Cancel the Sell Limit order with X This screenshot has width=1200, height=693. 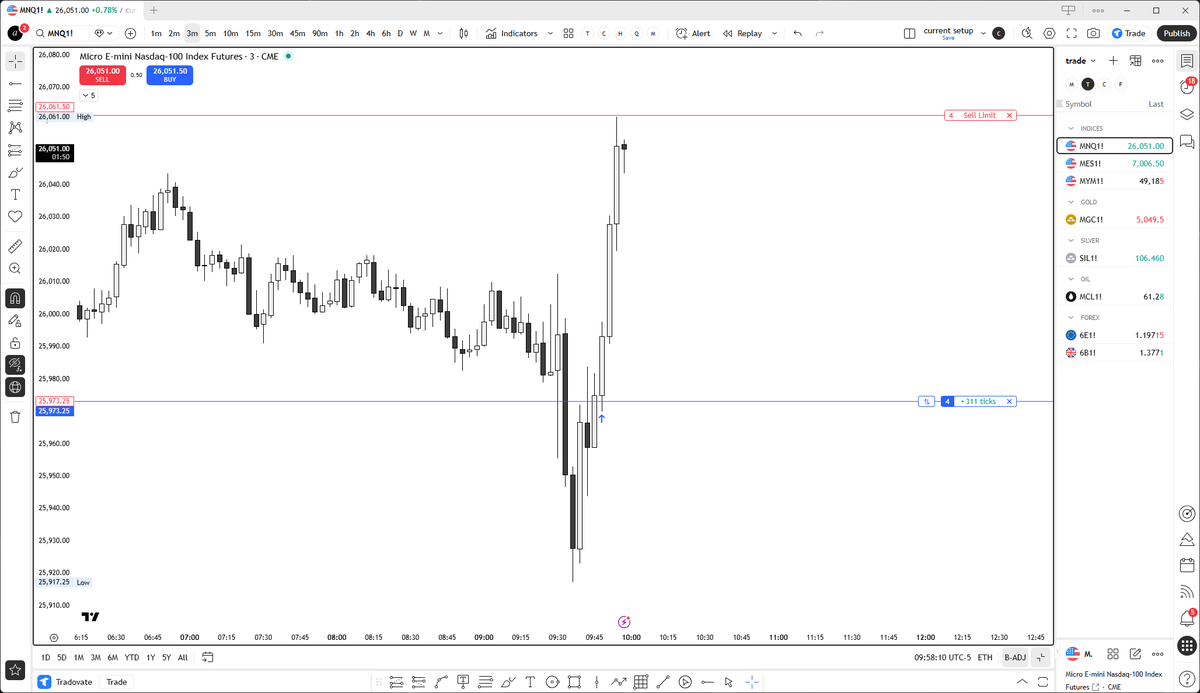coord(1010,116)
